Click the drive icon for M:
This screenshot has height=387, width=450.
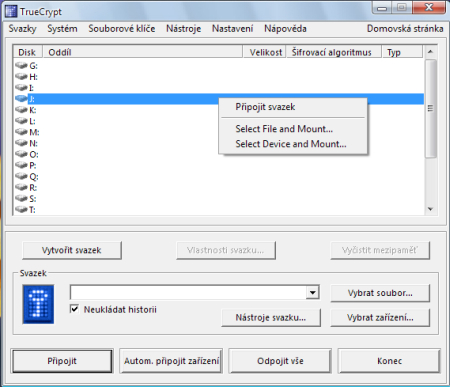21,132
